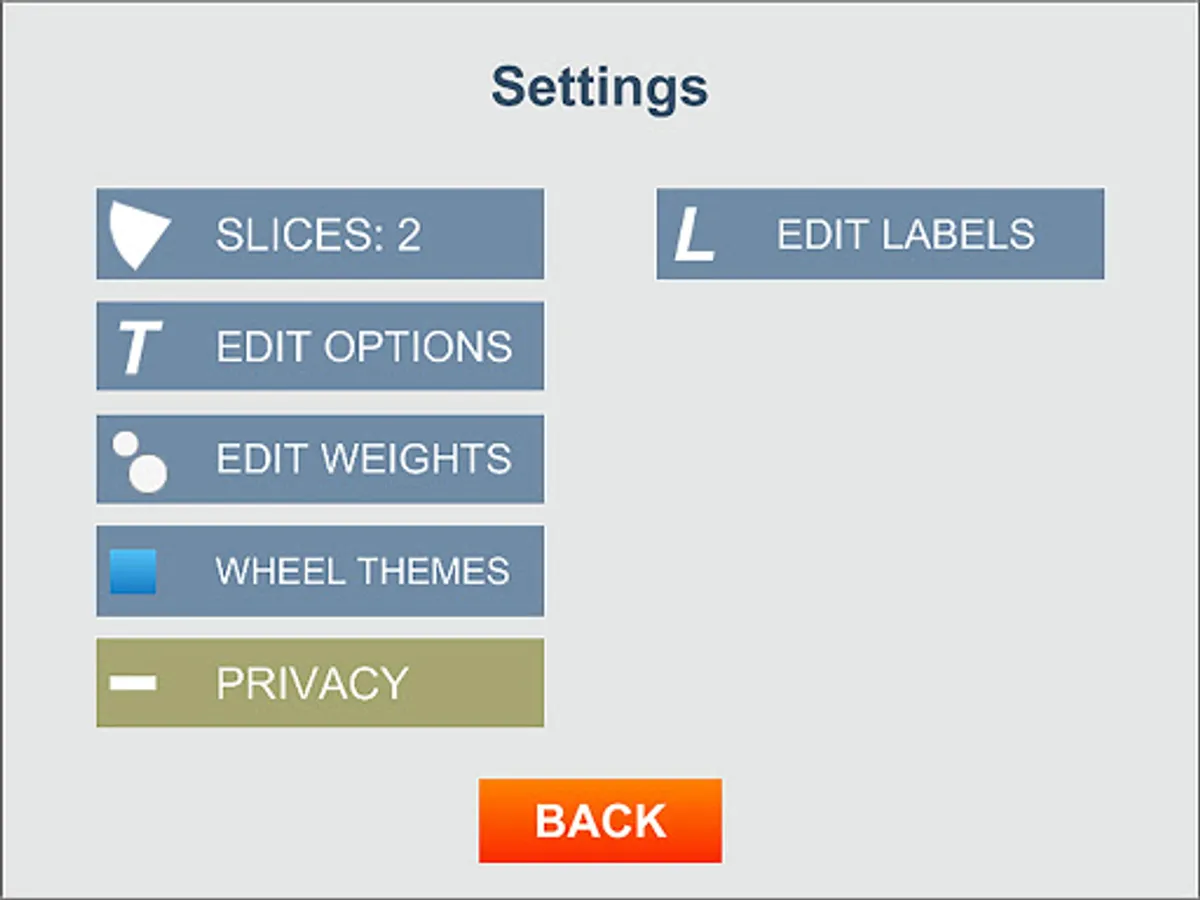Viewport: 1200px width, 900px height.
Task: Open EDIT OPTIONS
Action: [x=364, y=347]
